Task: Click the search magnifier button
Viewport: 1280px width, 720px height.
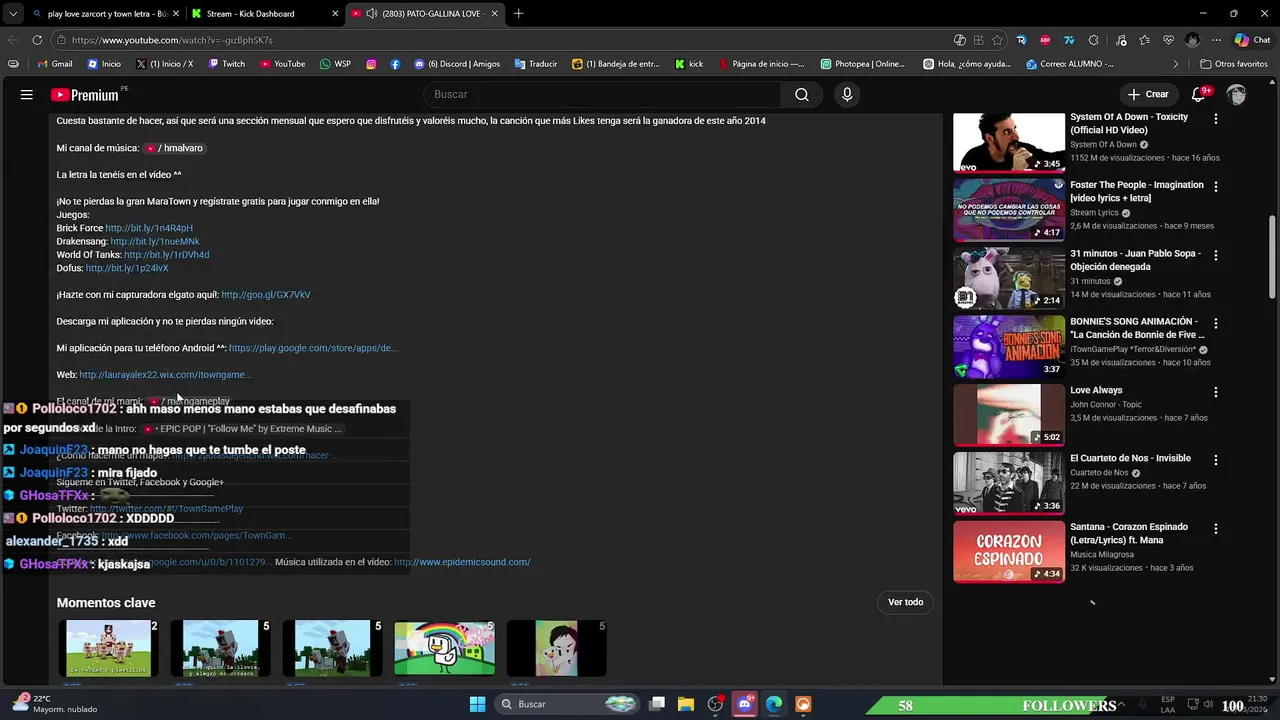Action: pos(802,94)
